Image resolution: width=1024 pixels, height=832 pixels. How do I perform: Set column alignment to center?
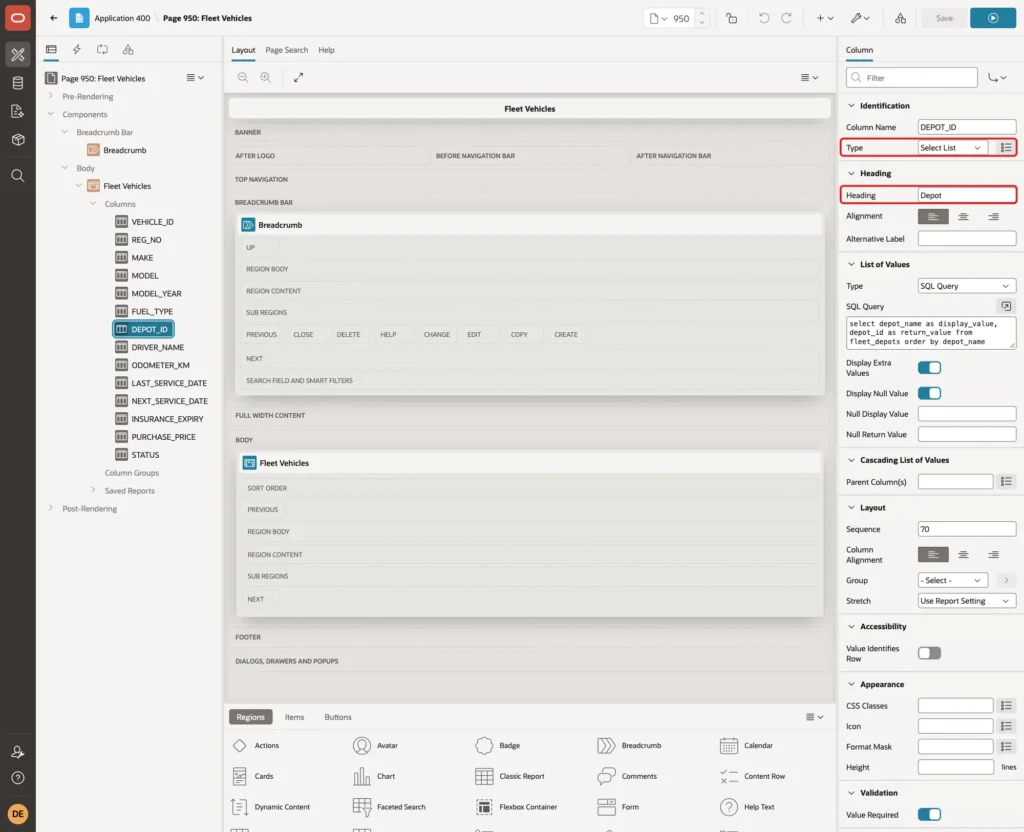(x=963, y=555)
